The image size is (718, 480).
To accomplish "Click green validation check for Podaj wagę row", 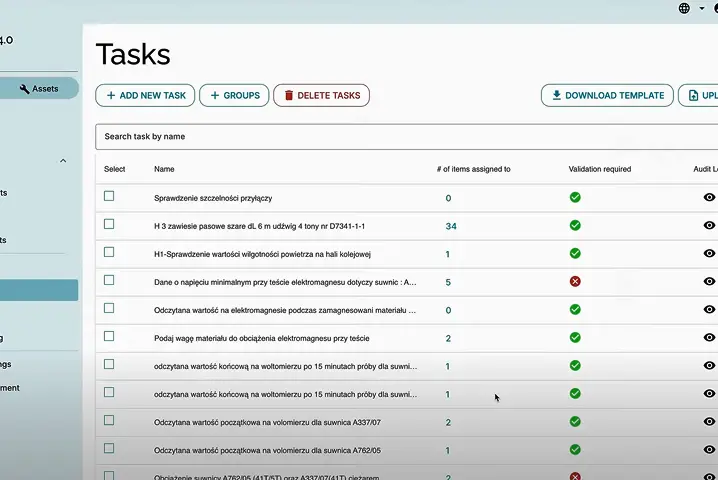I will click(x=575, y=338).
